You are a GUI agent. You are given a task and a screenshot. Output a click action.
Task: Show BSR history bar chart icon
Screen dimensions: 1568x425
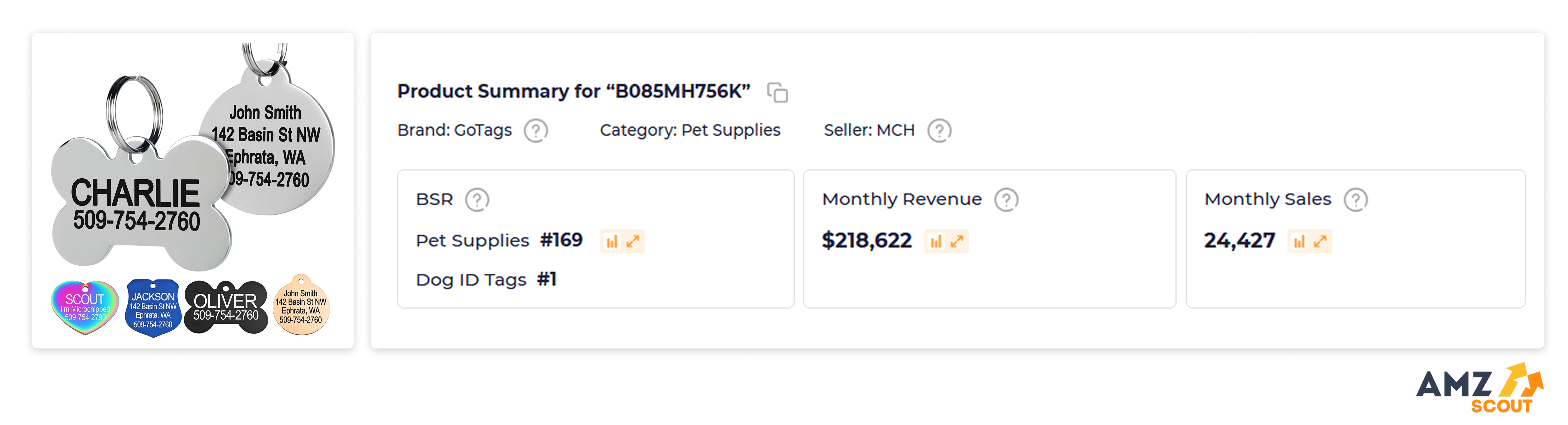(x=612, y=241)
